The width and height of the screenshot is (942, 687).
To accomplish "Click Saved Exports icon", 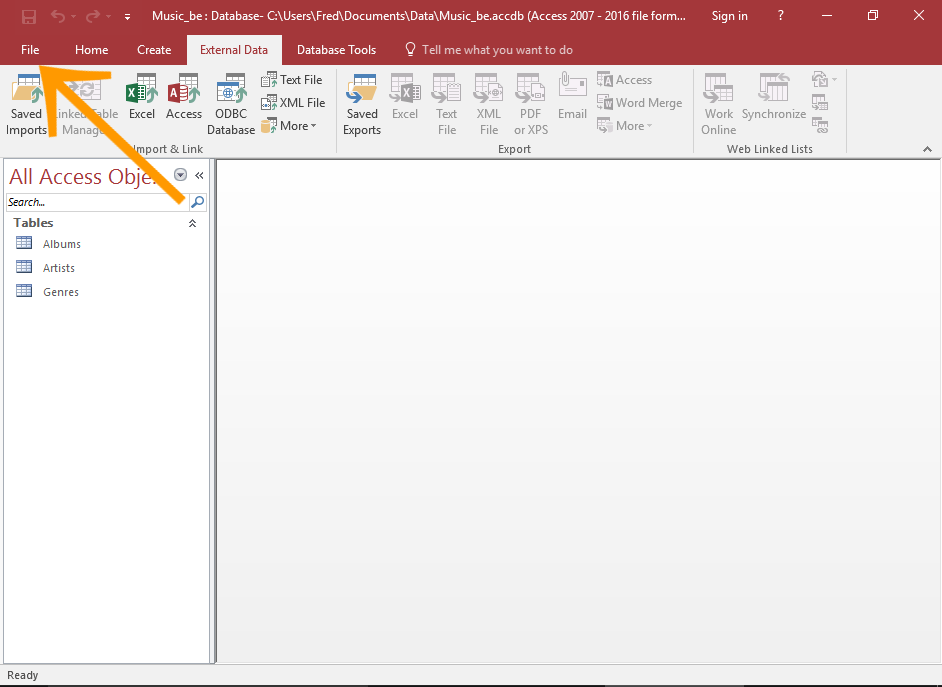I will [x=362, y=104].
